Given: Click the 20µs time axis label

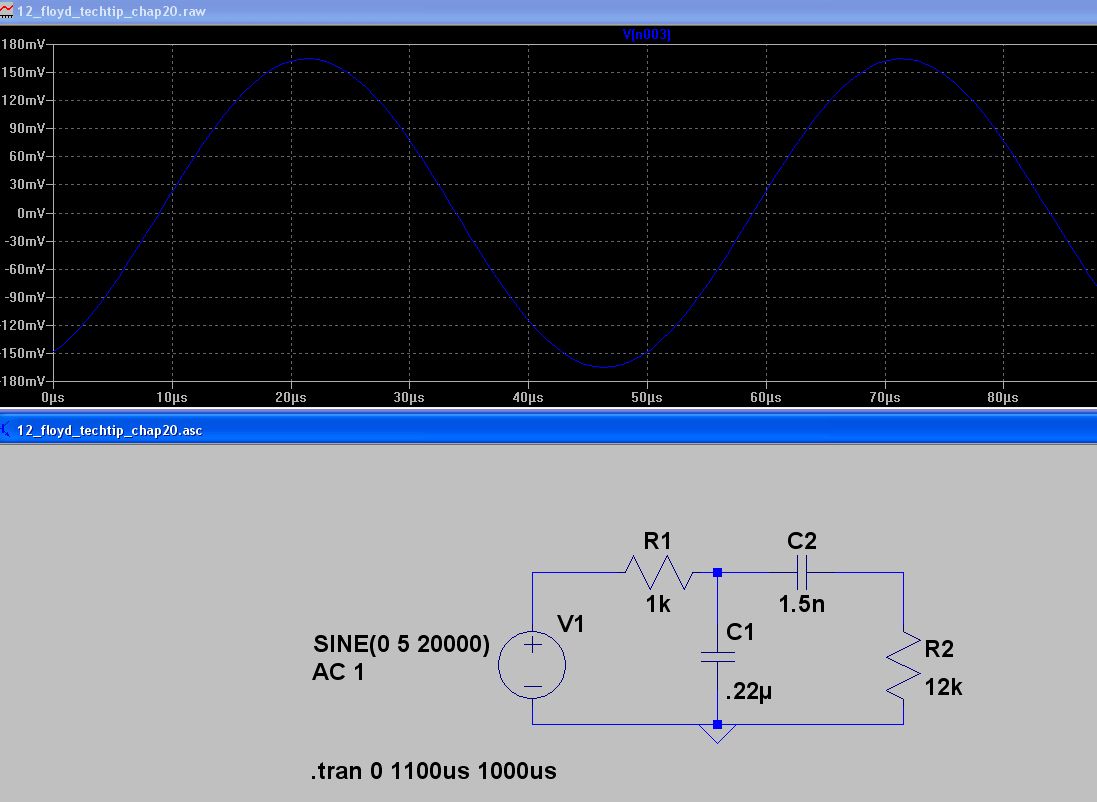Looking at the screenshot, I should click(290, 398).
